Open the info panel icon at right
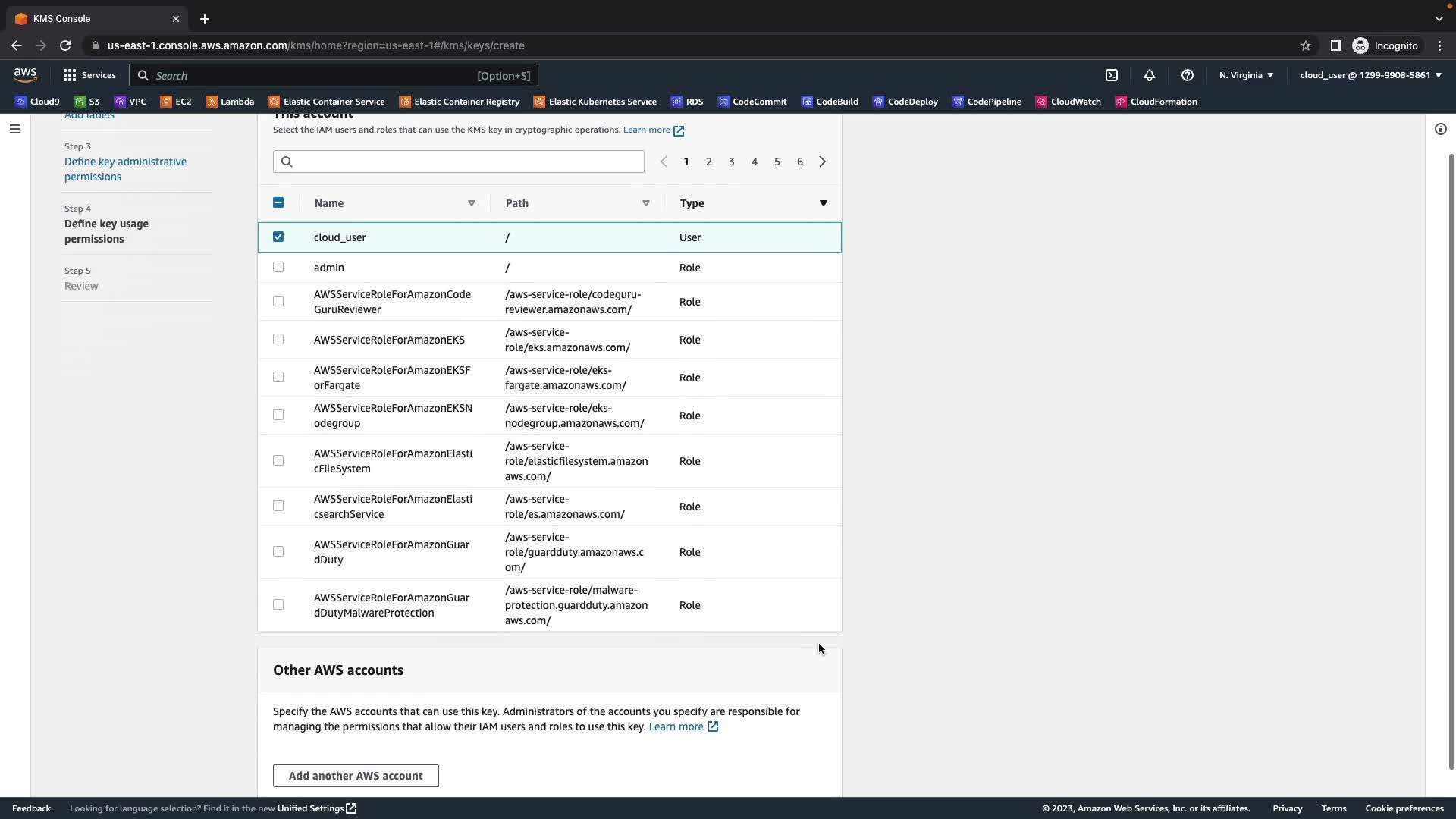The height and width of the screenshot is (819, 1456). pyautogui.click(x=1440, y=129)
